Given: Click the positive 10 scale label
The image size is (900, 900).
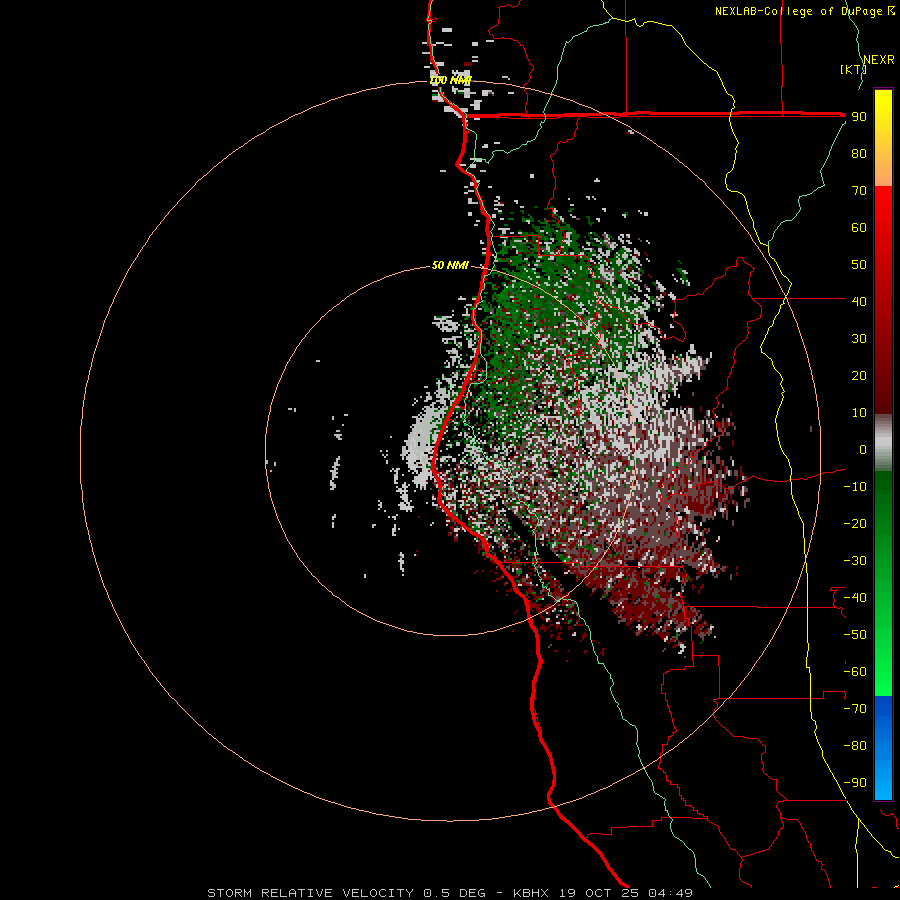Looking at the screenshot, I should pyautogui.click(x=859, y=413).
